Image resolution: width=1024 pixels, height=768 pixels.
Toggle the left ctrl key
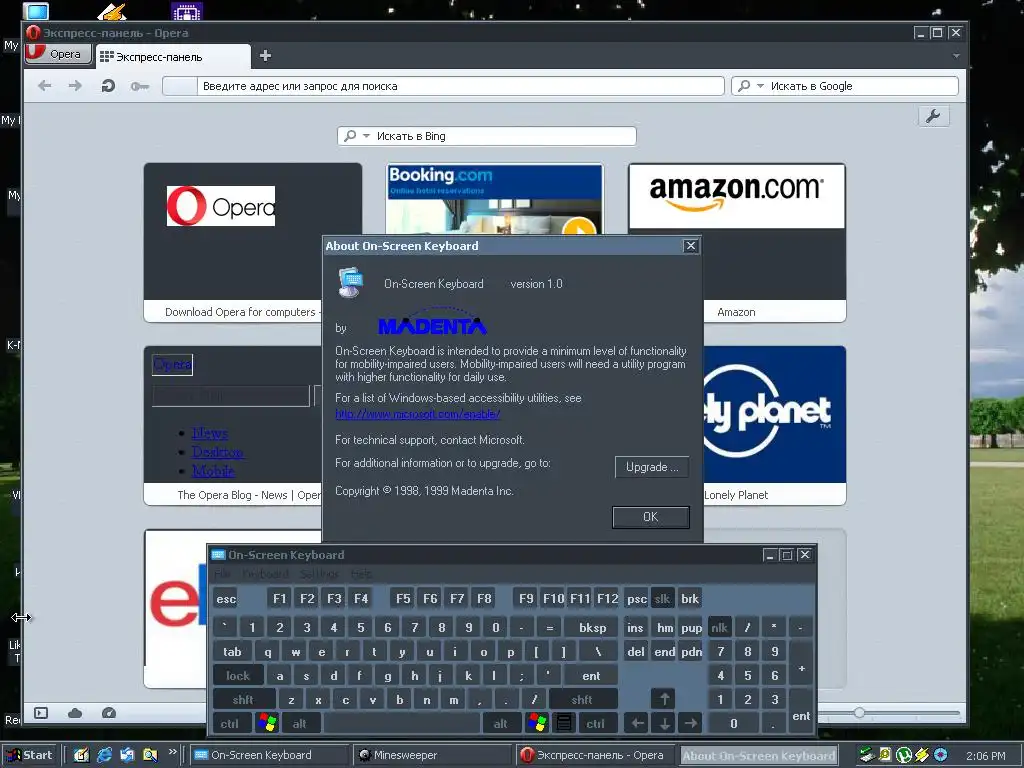pyautogui.click(x=230, y=723)
